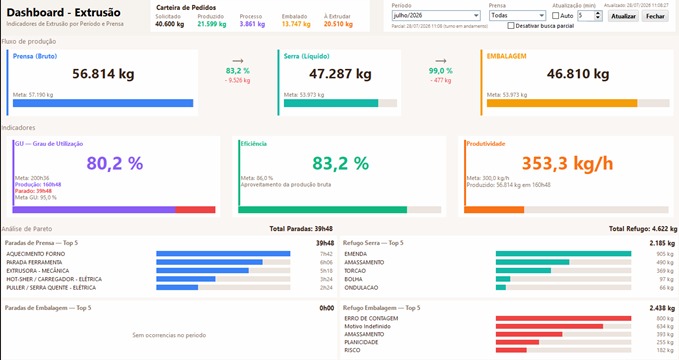The width and height of the screenshot is (679, 360).
Task: Click the 353,3 kg/h productivity value
Action: pos(567,163)
